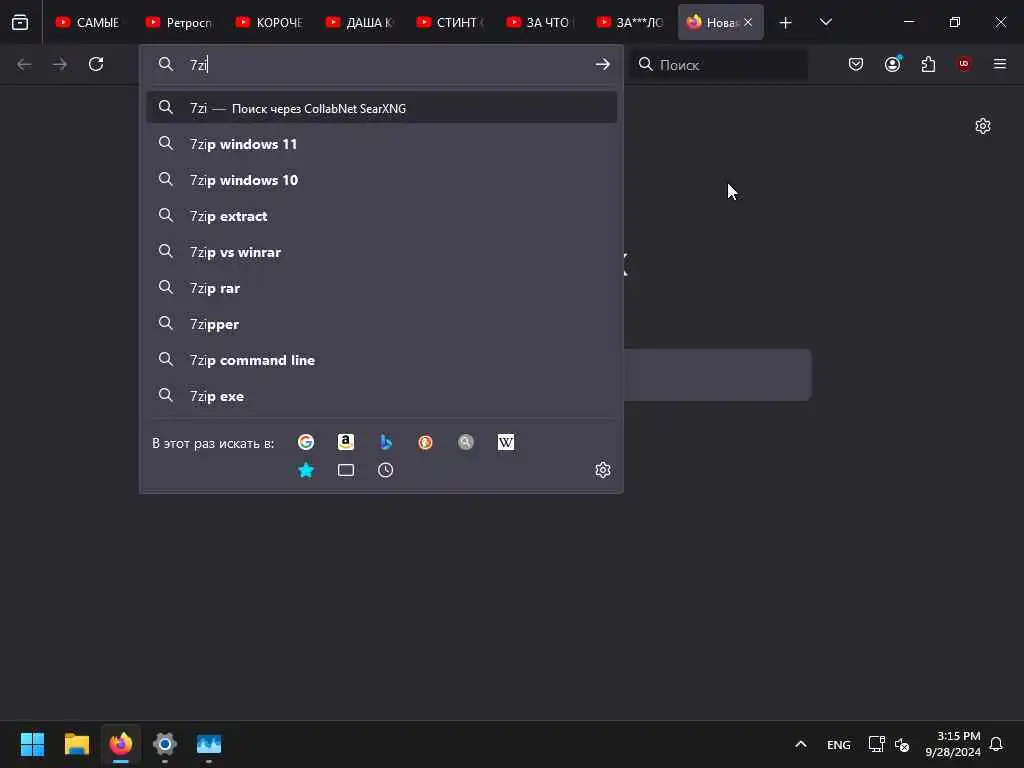Image resolution: width=1024 pixels, height=768 pixels.
Task: Open the notifications bell icon
Action: [x=996, y=744]
